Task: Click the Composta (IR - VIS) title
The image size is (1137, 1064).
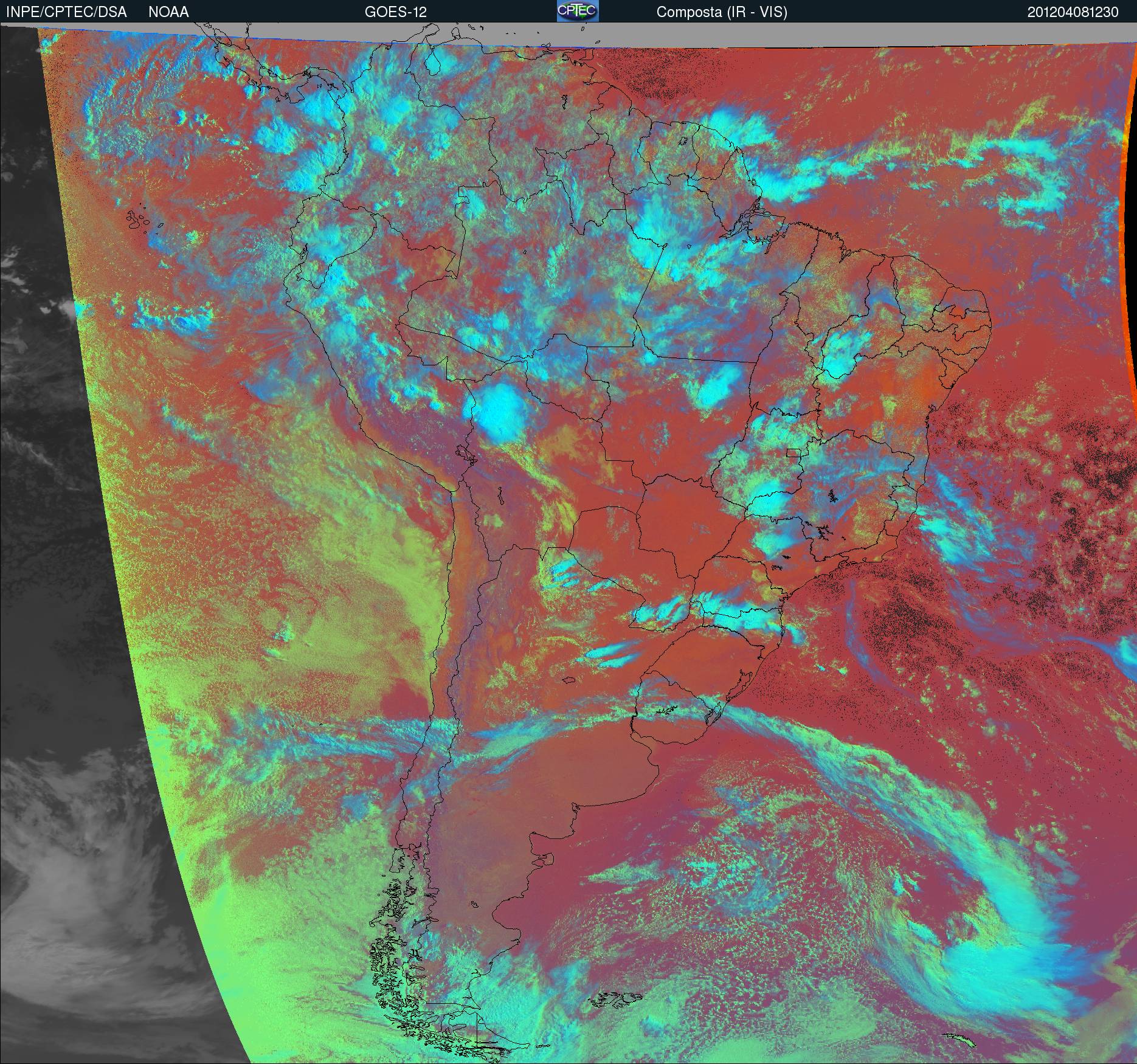Action: 722,12
